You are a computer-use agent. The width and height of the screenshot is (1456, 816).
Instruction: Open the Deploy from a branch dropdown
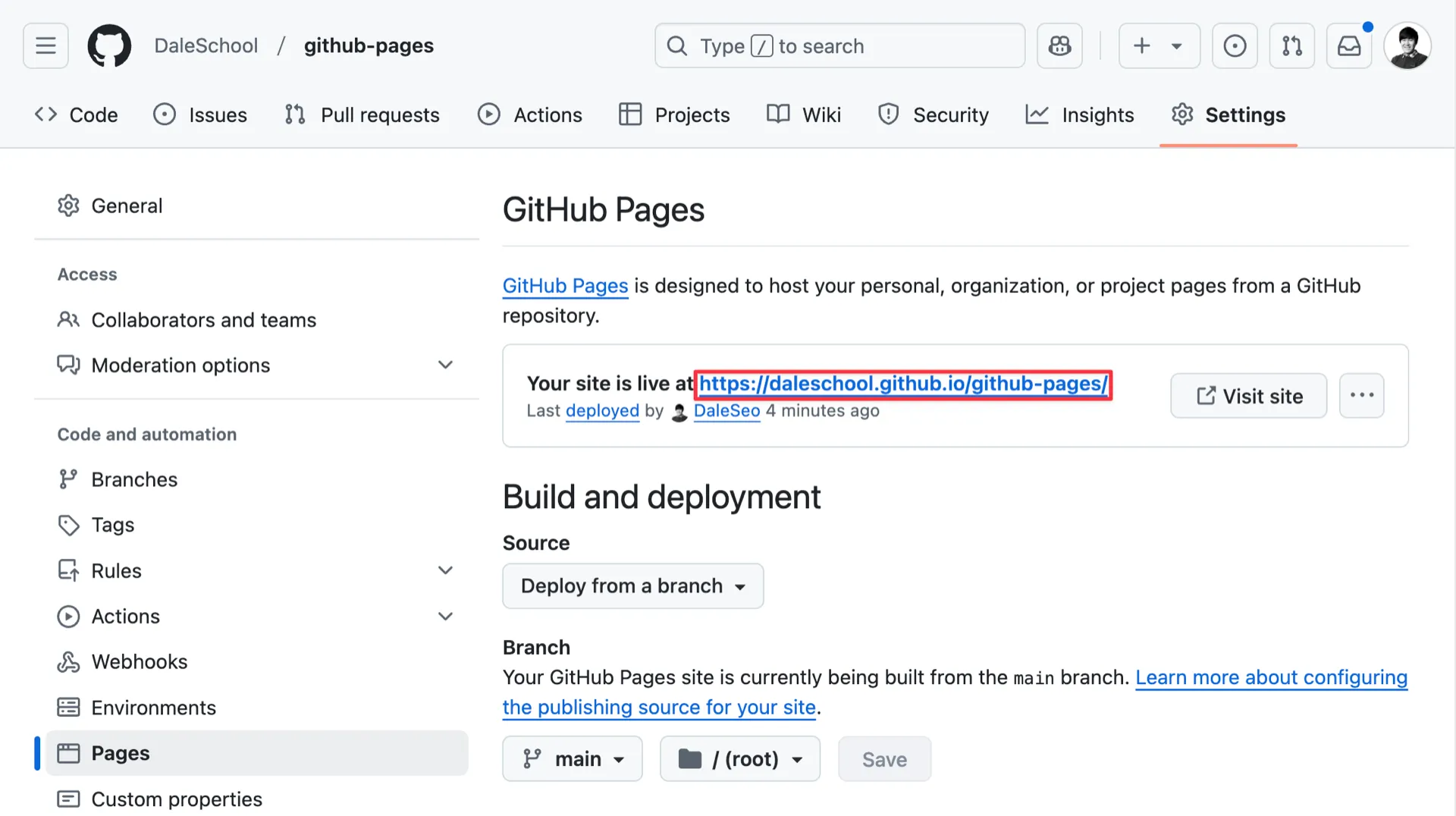[x=632, y=585]
